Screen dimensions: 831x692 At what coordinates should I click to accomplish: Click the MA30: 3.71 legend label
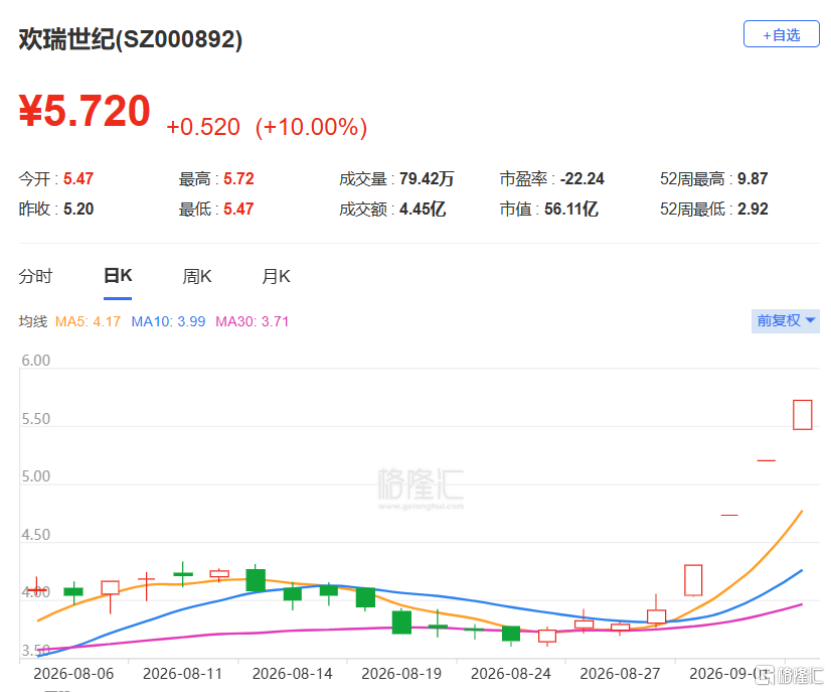point(252,322)
